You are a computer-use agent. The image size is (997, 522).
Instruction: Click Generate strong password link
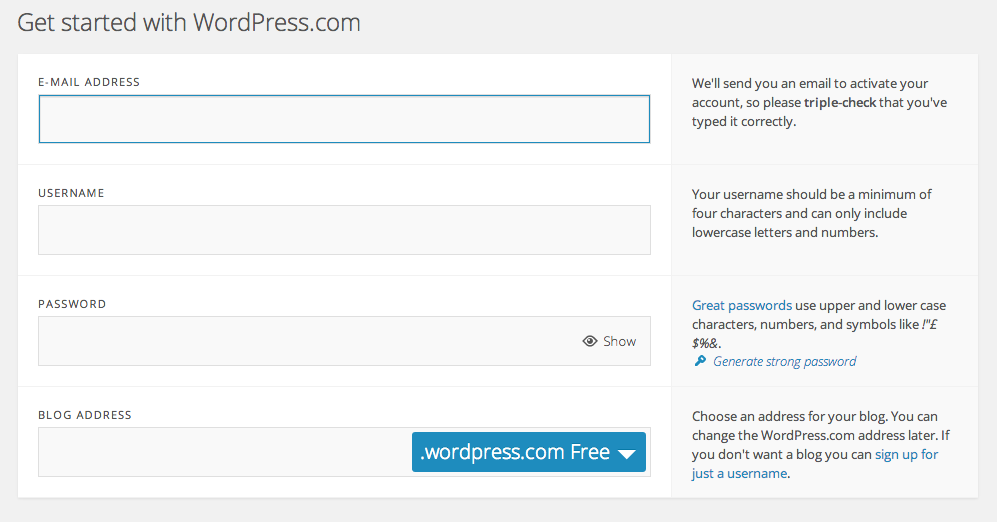point(784,361)
